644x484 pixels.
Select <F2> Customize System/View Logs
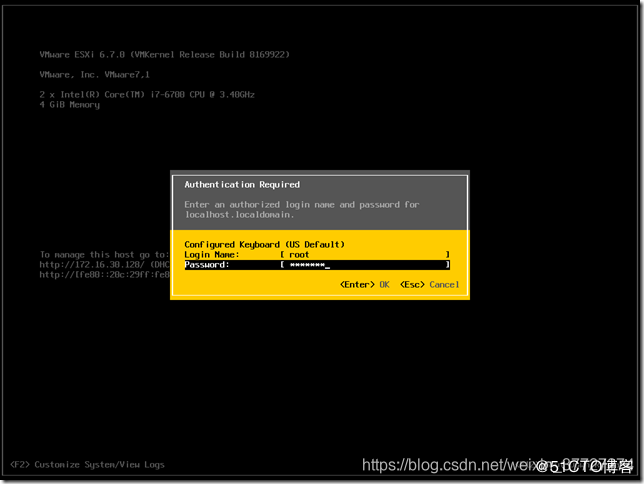click(87, 465)
